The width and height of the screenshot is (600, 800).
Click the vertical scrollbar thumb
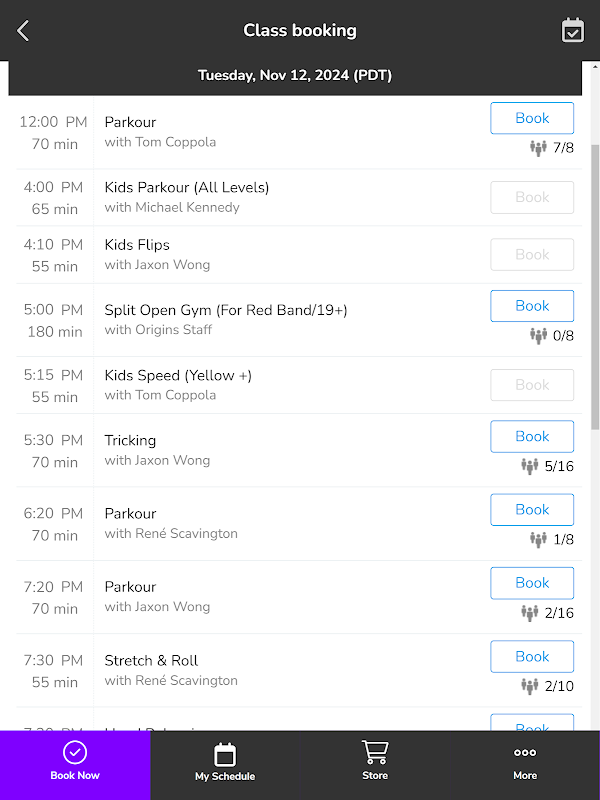595,287
